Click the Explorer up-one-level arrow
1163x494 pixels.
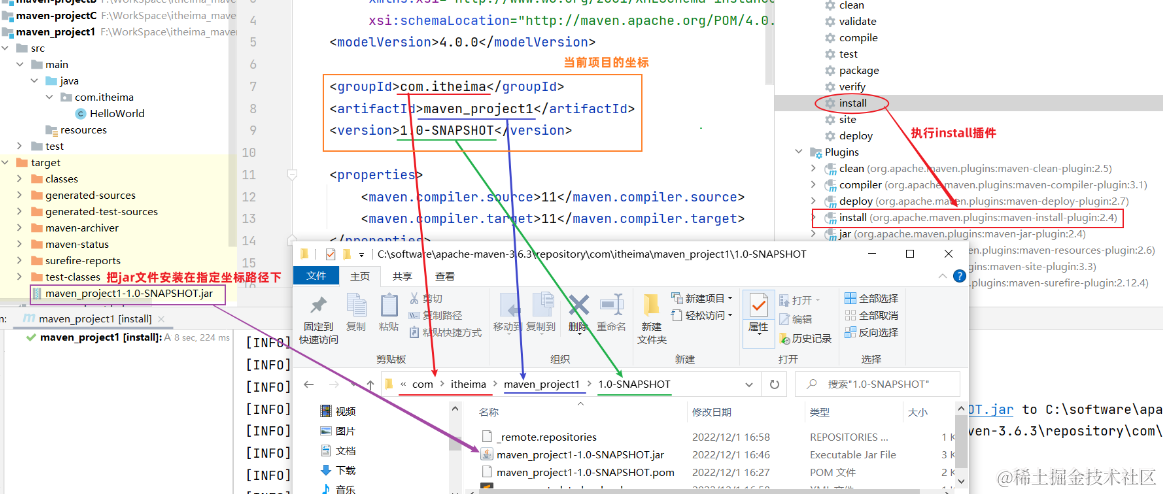372,384
